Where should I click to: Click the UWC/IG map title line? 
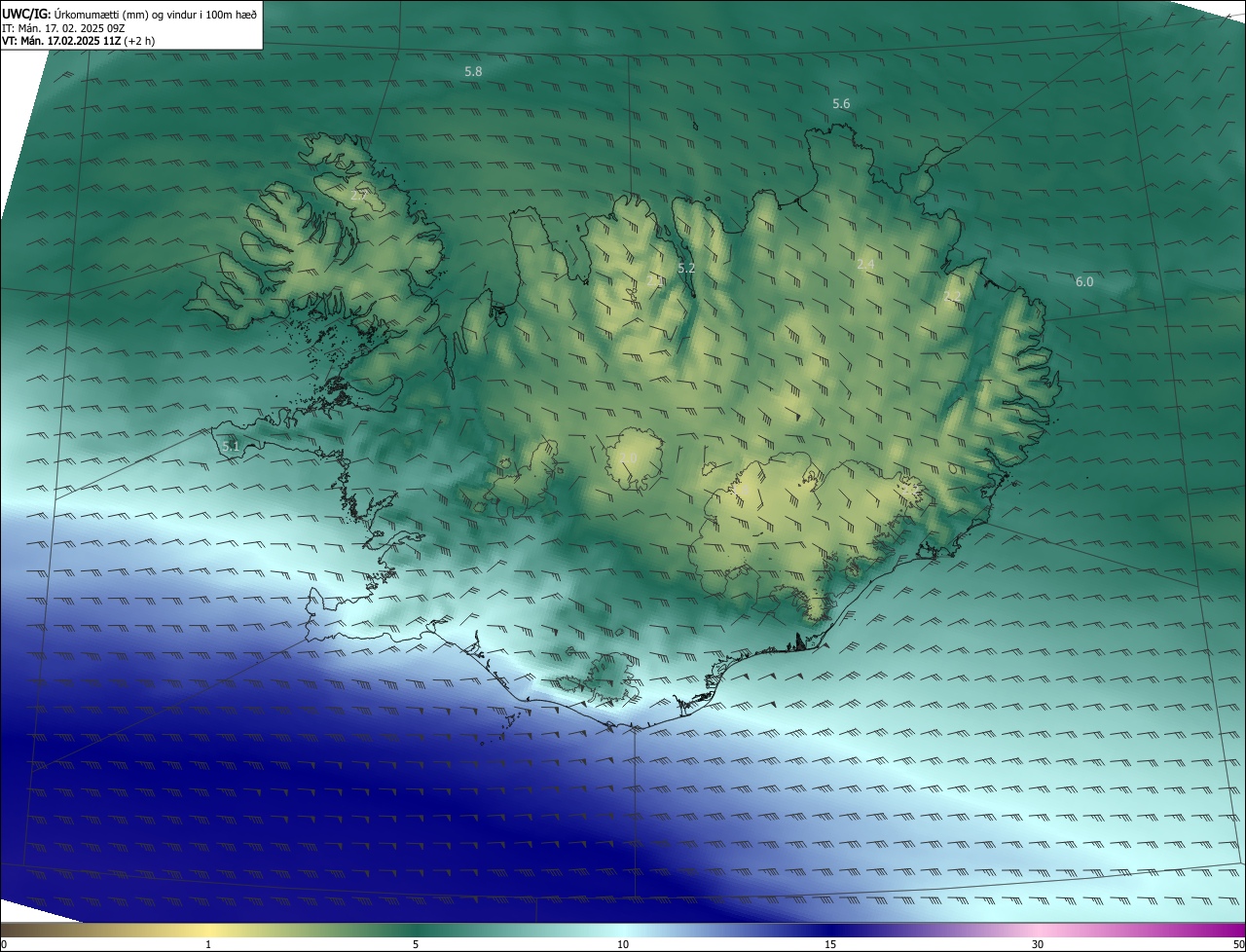click(129, 14)
